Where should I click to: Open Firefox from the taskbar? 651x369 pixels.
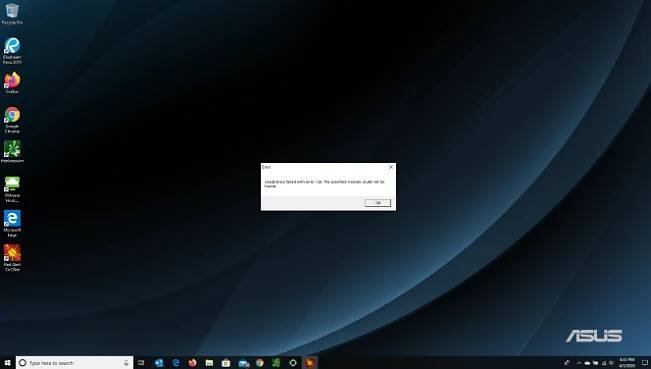tap(192, 363)
